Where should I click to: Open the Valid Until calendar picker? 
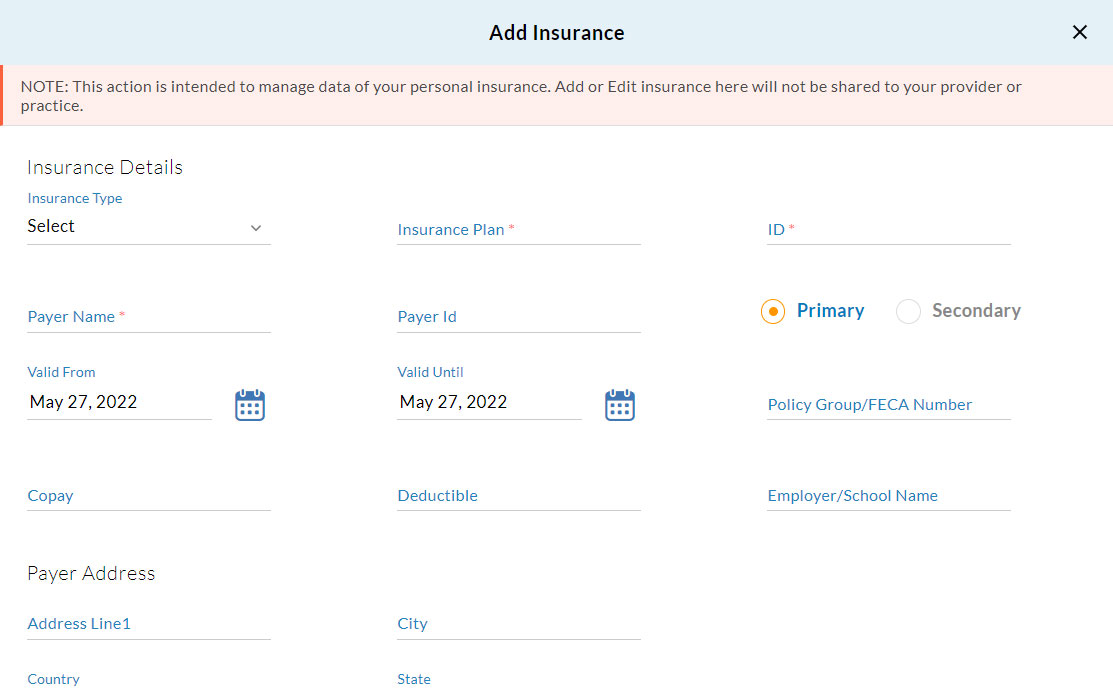pos(619,404)
